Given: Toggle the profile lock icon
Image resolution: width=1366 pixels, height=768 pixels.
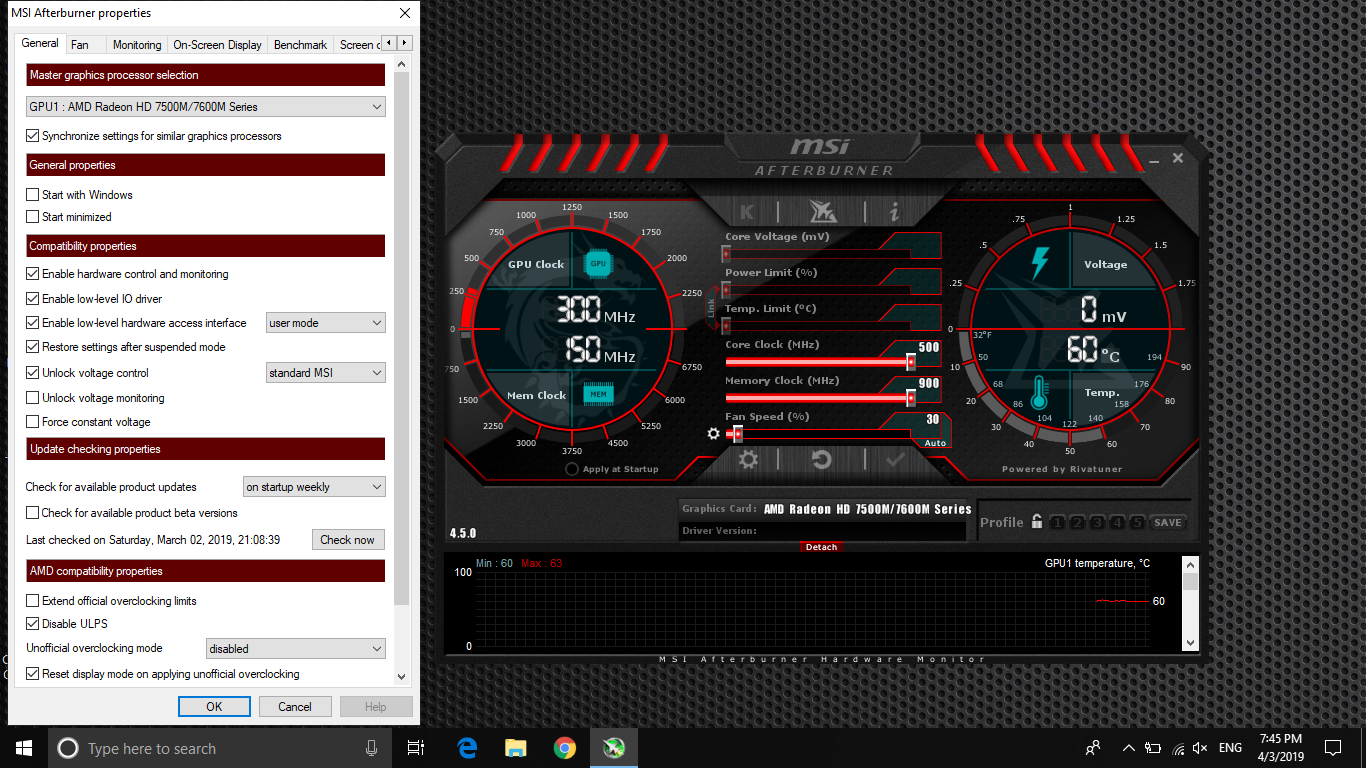Looking at the screenshot, I should (x=1037, y=521).
